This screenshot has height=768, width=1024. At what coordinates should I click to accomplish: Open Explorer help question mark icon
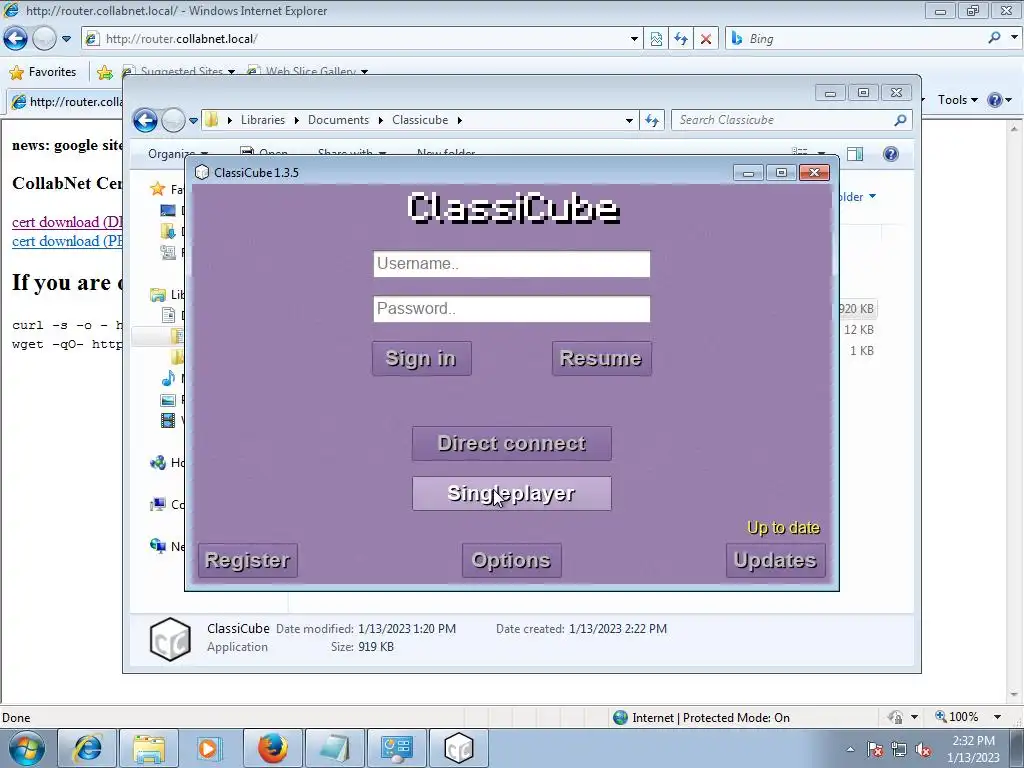click(891, 154)
